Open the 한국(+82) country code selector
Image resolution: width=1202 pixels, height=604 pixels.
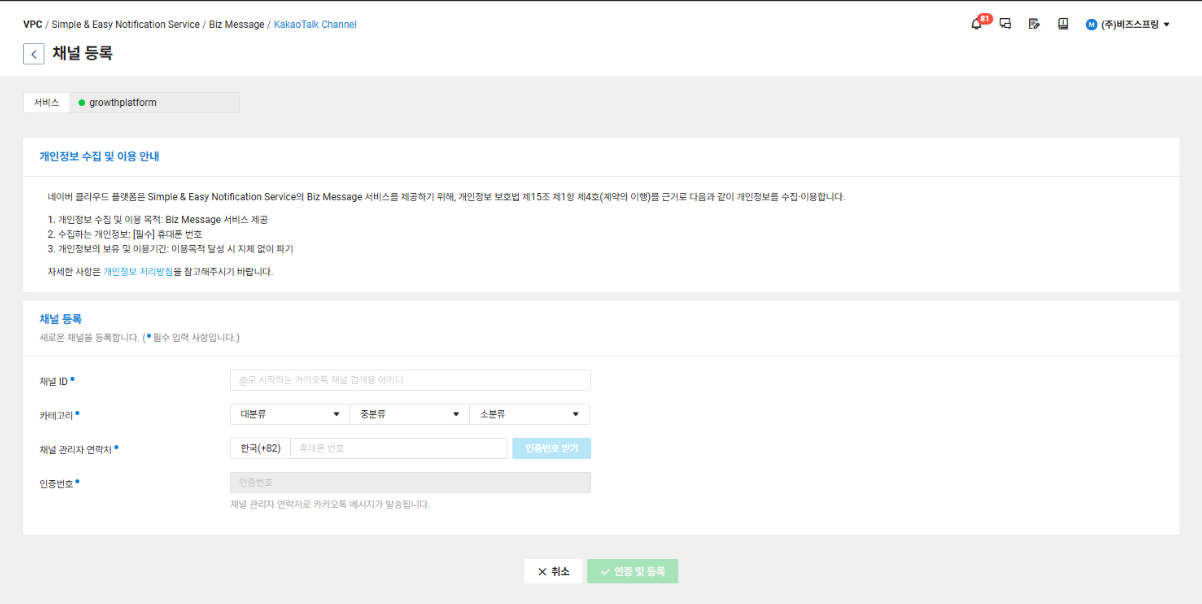(262, 447)
